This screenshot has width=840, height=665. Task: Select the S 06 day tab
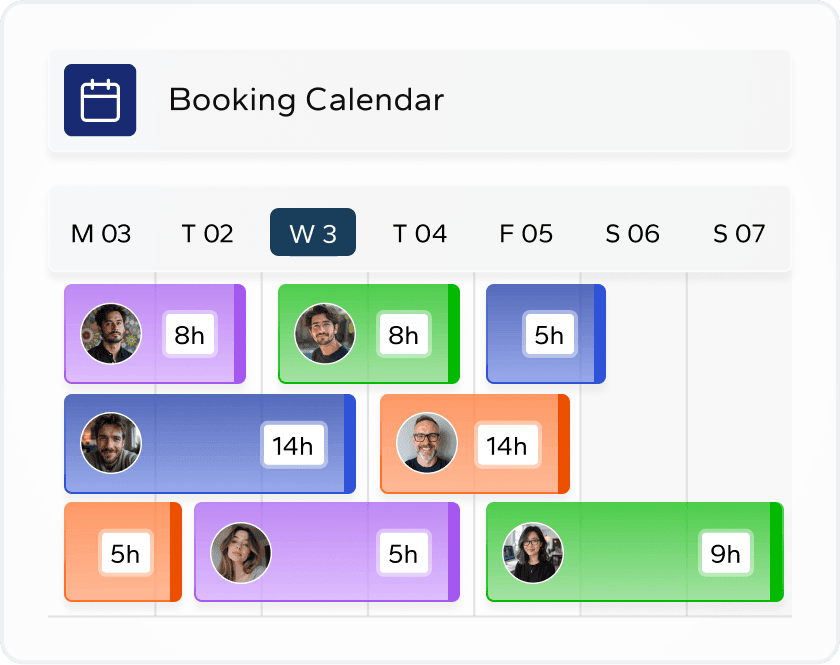click(x=632, y=234)
